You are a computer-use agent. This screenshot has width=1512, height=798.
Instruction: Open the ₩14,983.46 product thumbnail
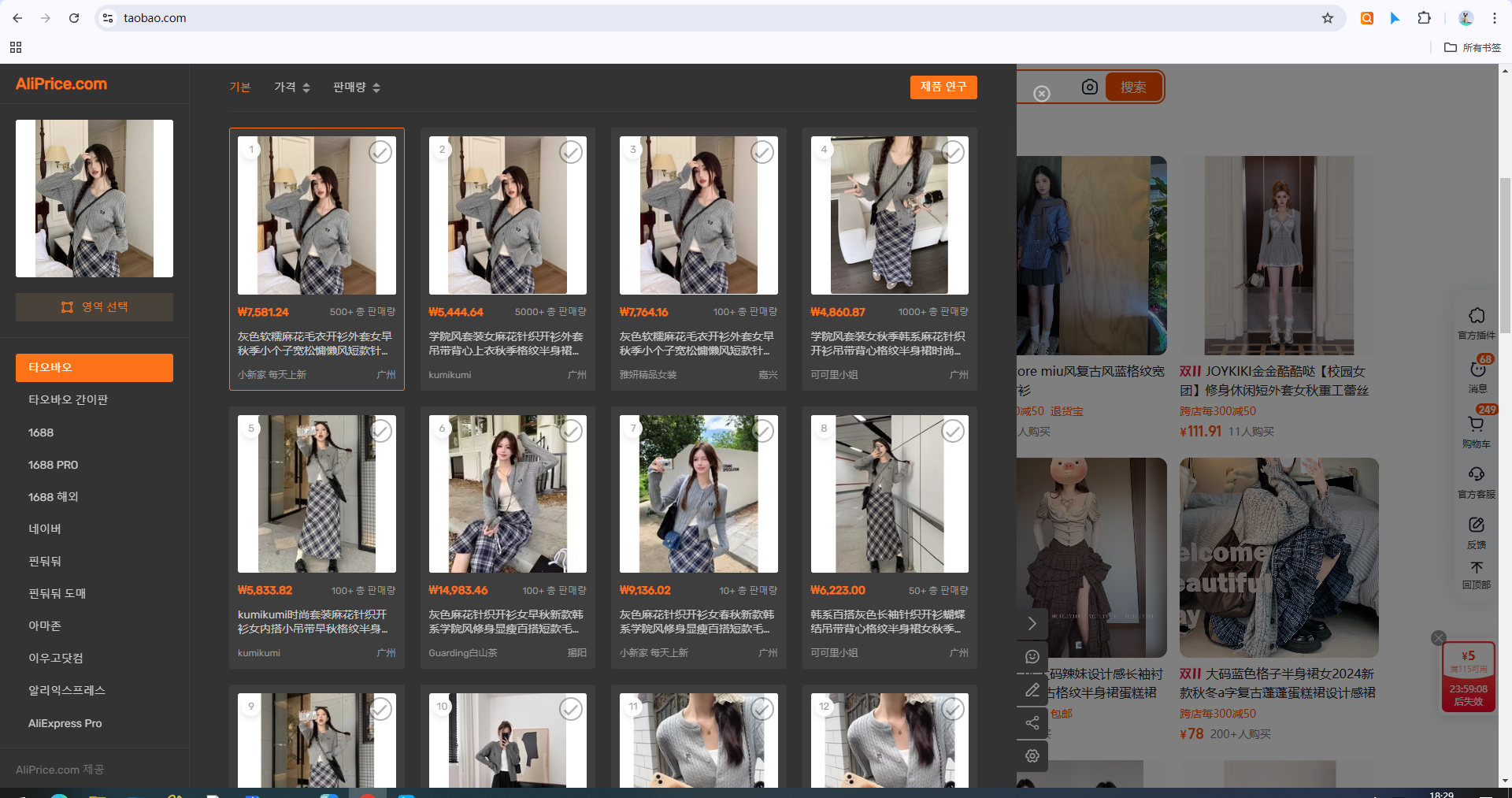coord(508,494)
